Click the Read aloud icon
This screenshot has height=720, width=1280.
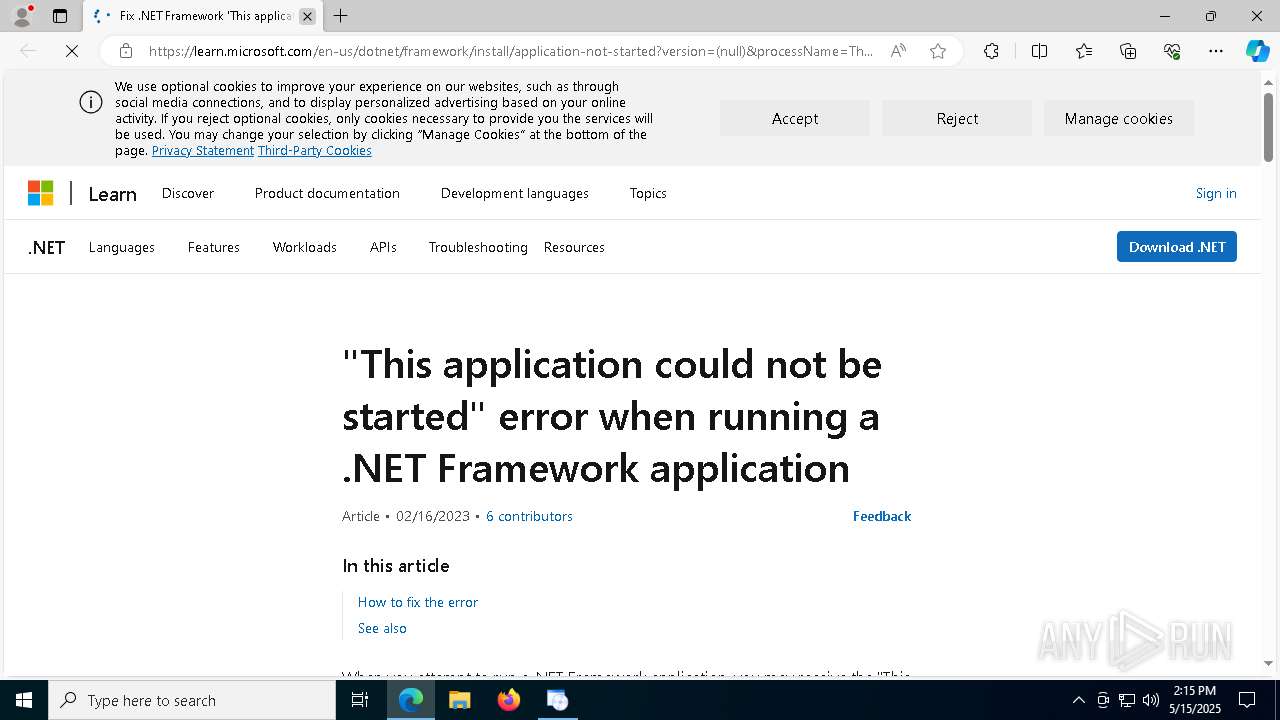tap(898, 51)
